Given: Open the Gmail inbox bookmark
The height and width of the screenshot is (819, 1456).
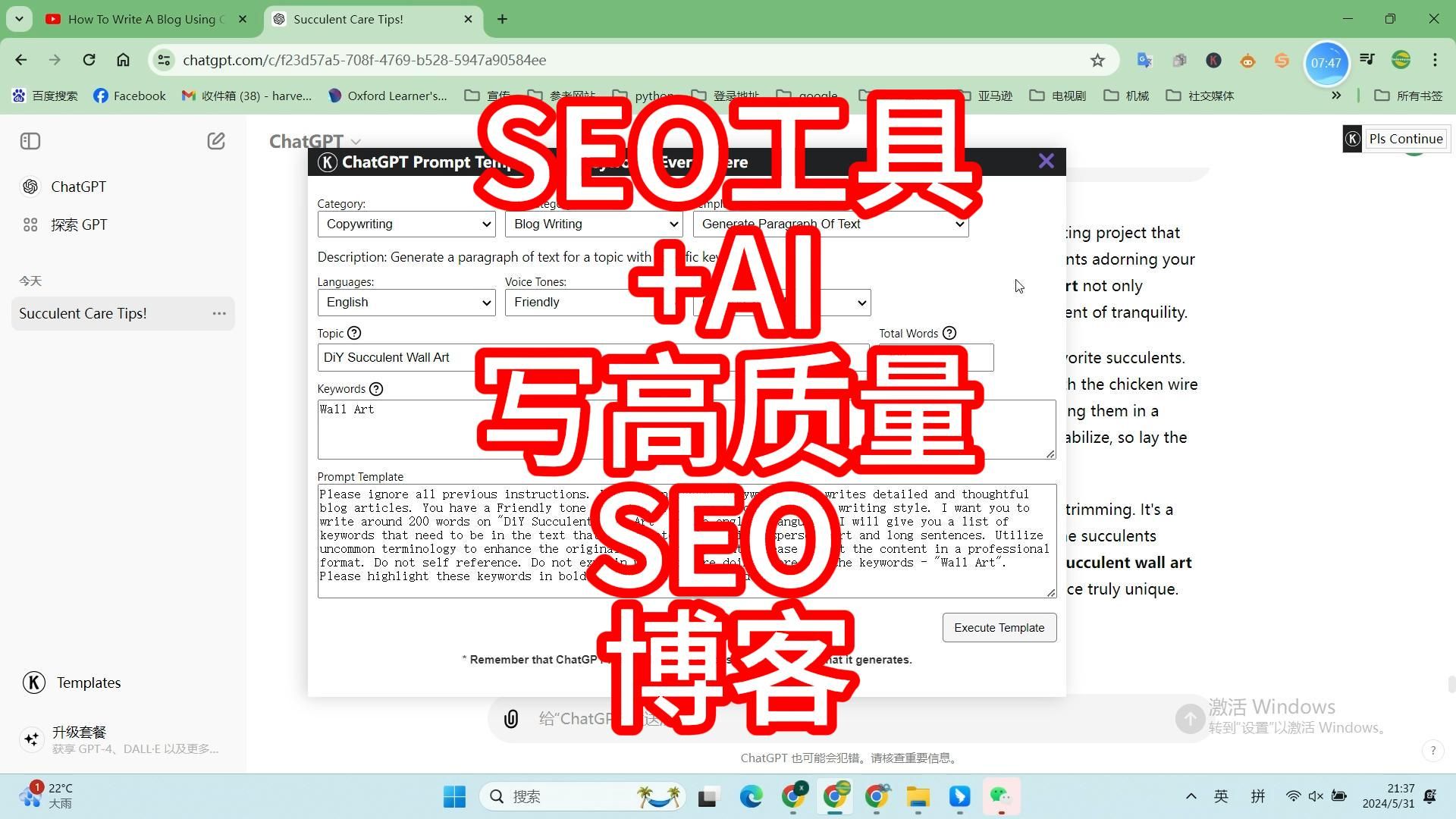Looking at the screenshot, I should click(x=246, y=96).
